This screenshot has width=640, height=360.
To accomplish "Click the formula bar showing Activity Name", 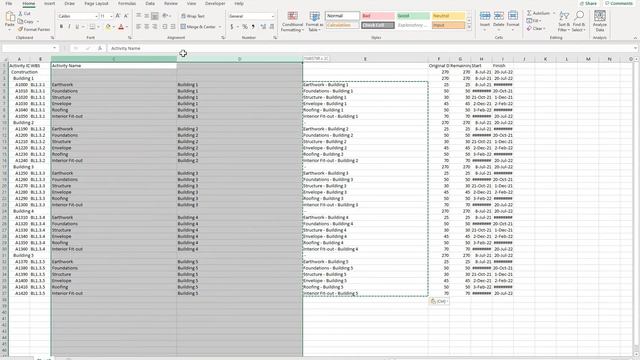I will point(372,48).
